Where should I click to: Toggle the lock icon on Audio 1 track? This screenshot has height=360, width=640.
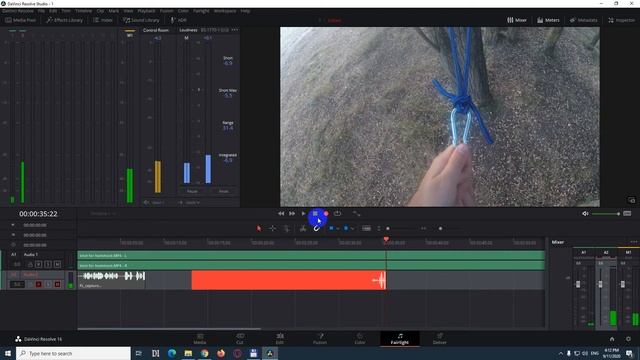pyautogui.click(x=30, y=264)
